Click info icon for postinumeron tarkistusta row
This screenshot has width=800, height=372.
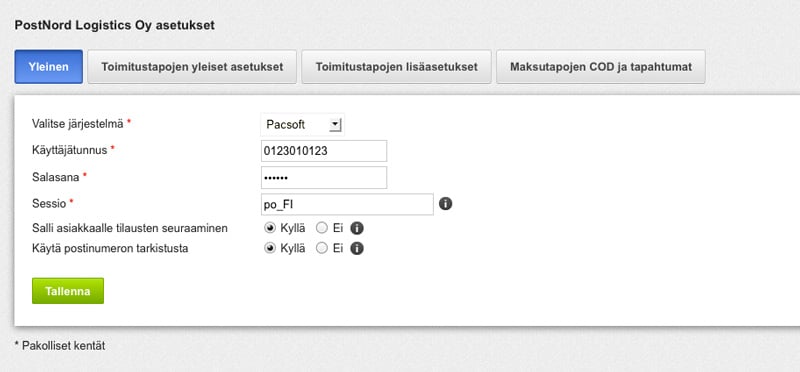pyautogui.click(x=357, y=249)
